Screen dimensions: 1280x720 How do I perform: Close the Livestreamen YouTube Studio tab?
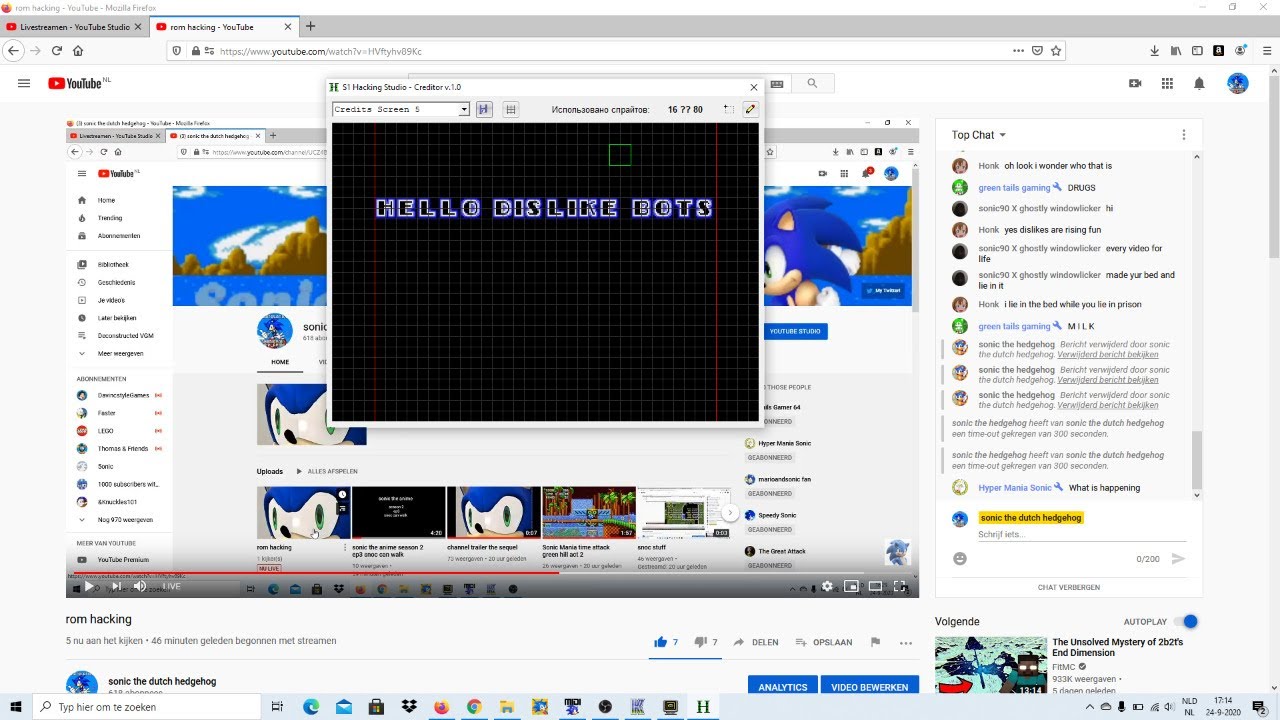pos(138,27)
